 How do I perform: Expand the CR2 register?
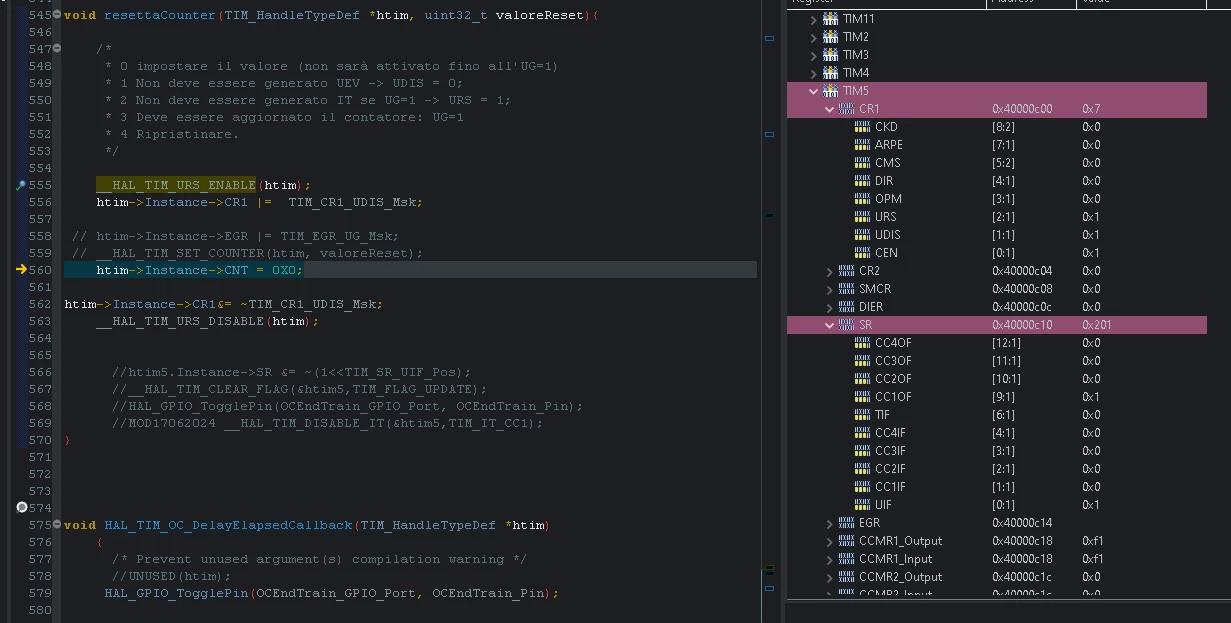(x=829, y=271)
